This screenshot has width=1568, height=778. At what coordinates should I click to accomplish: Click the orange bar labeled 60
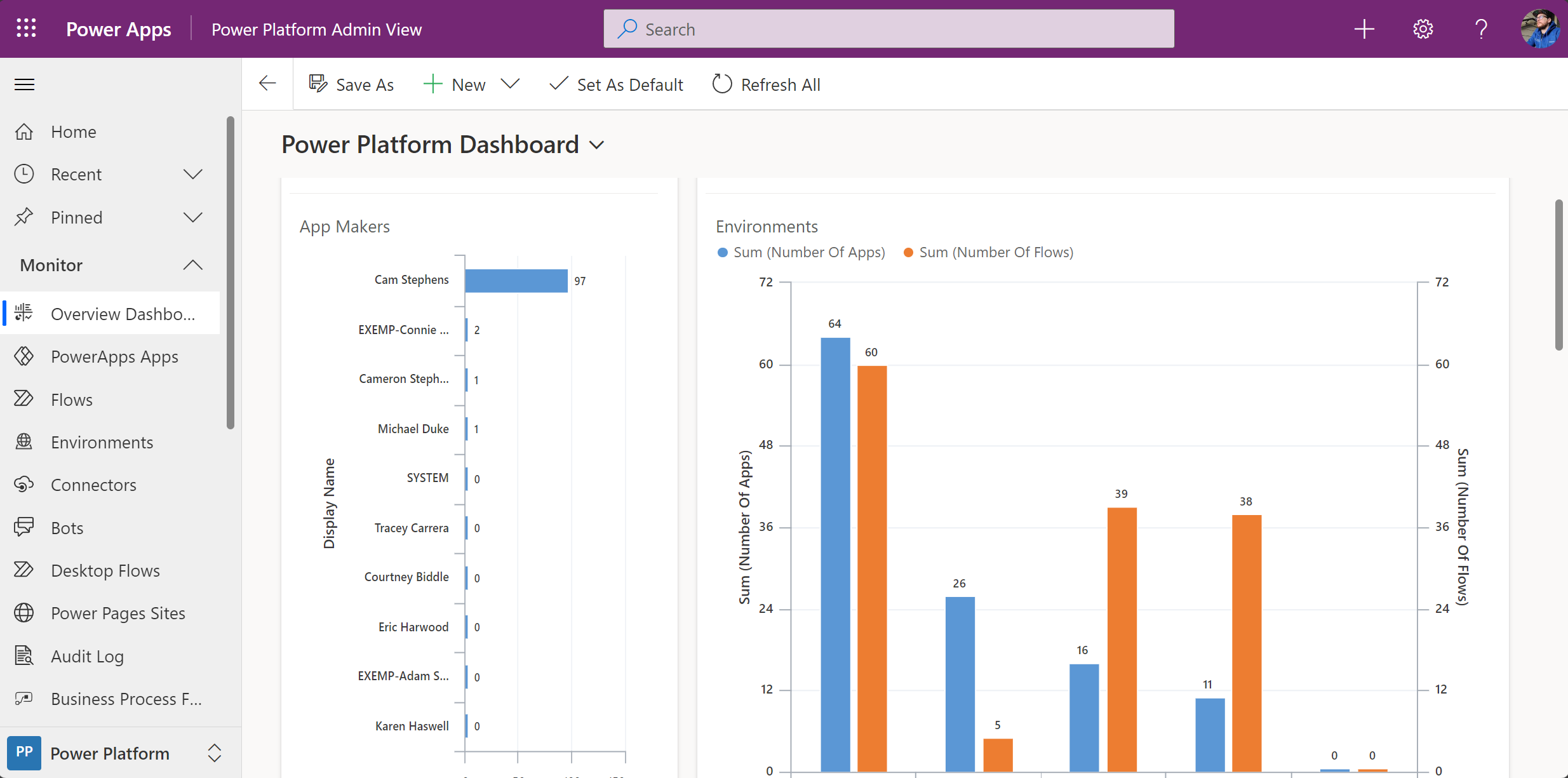[872, 568]
